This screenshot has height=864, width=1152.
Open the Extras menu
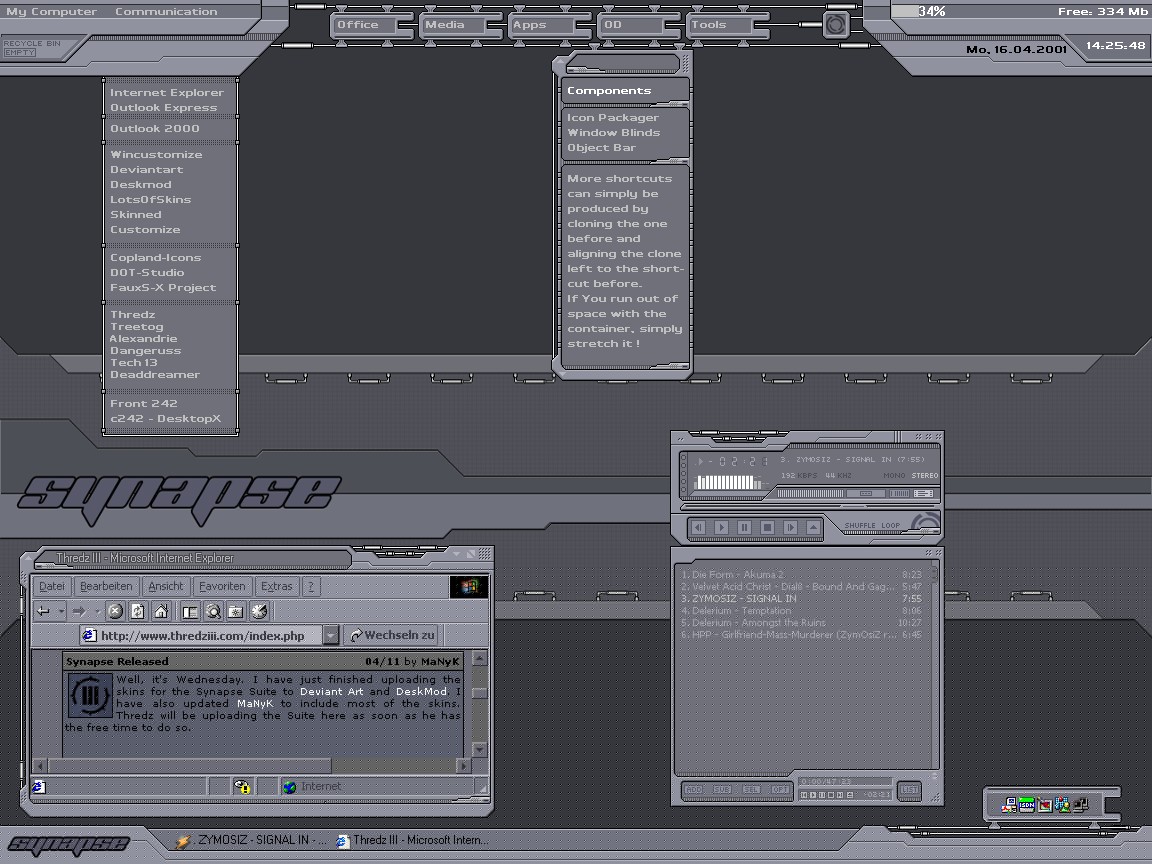coord(276,586)
